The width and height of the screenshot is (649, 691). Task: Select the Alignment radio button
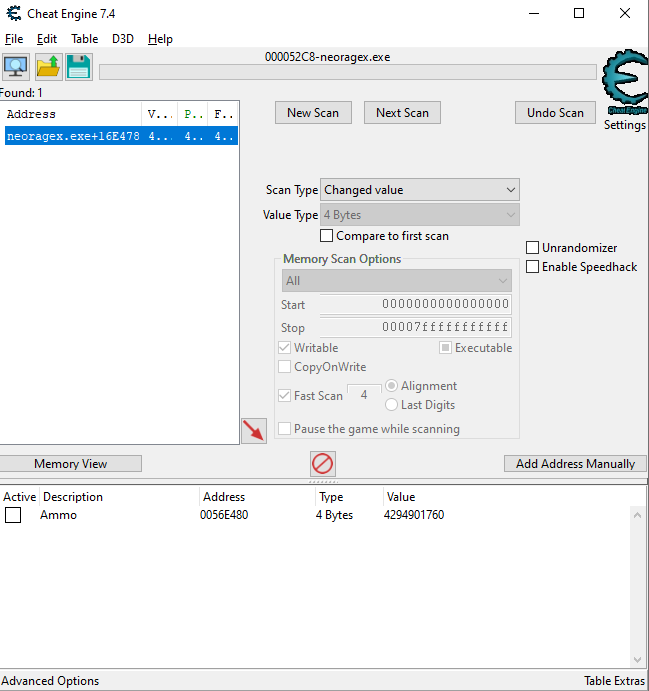[391, 386]
